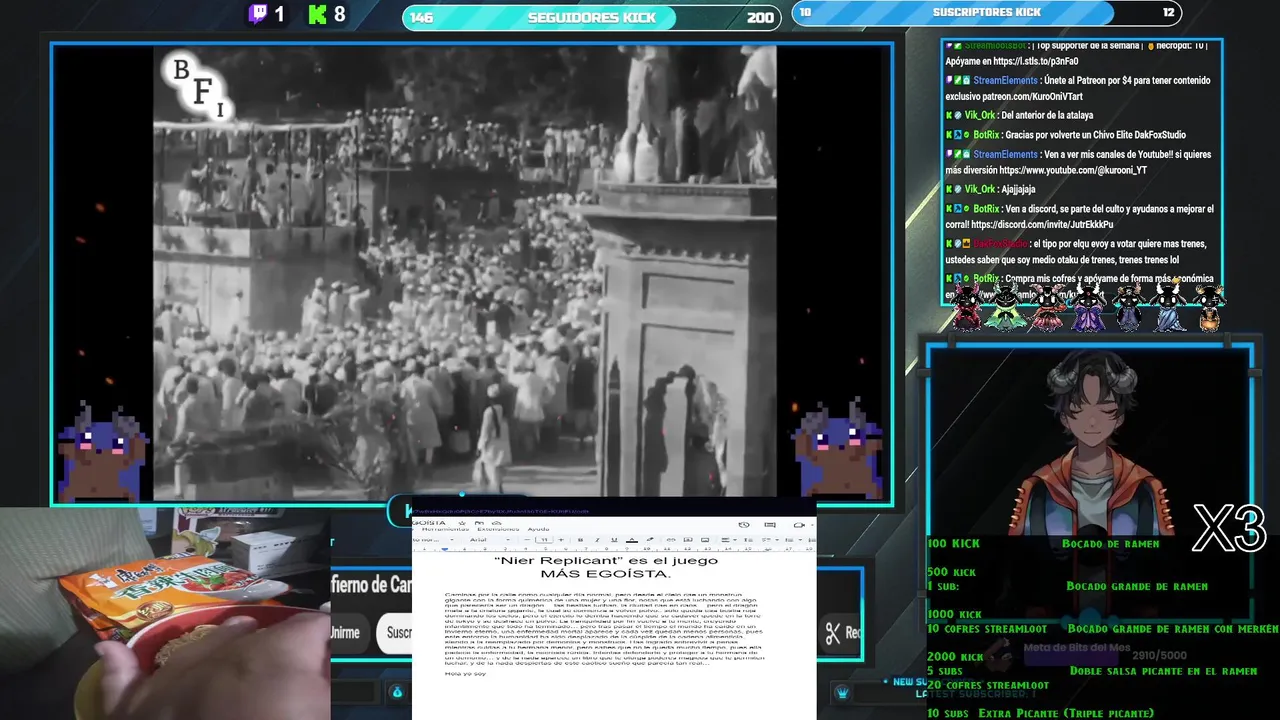1280x720 pixels.
Task: Open the Extensiones menu in Docs
Action: (498, 529)
